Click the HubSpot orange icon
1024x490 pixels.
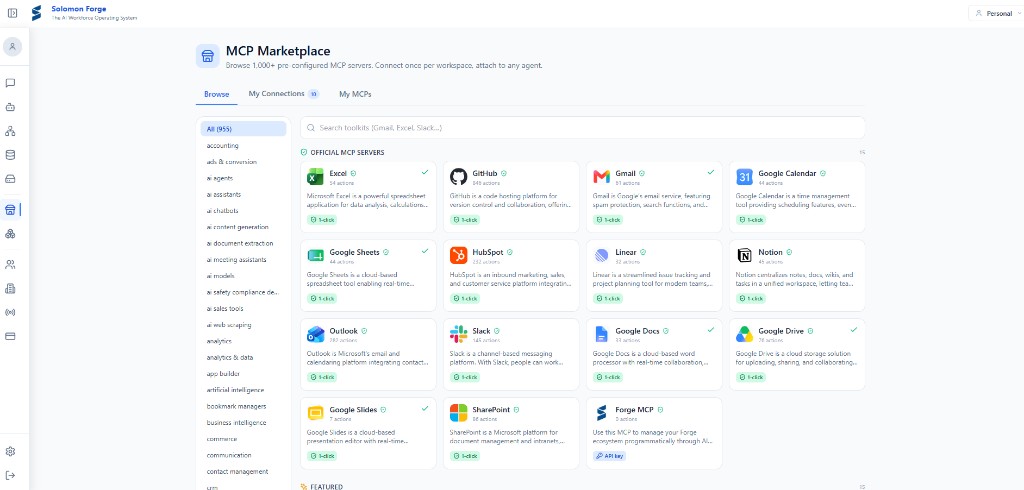(x=458, y=255)
